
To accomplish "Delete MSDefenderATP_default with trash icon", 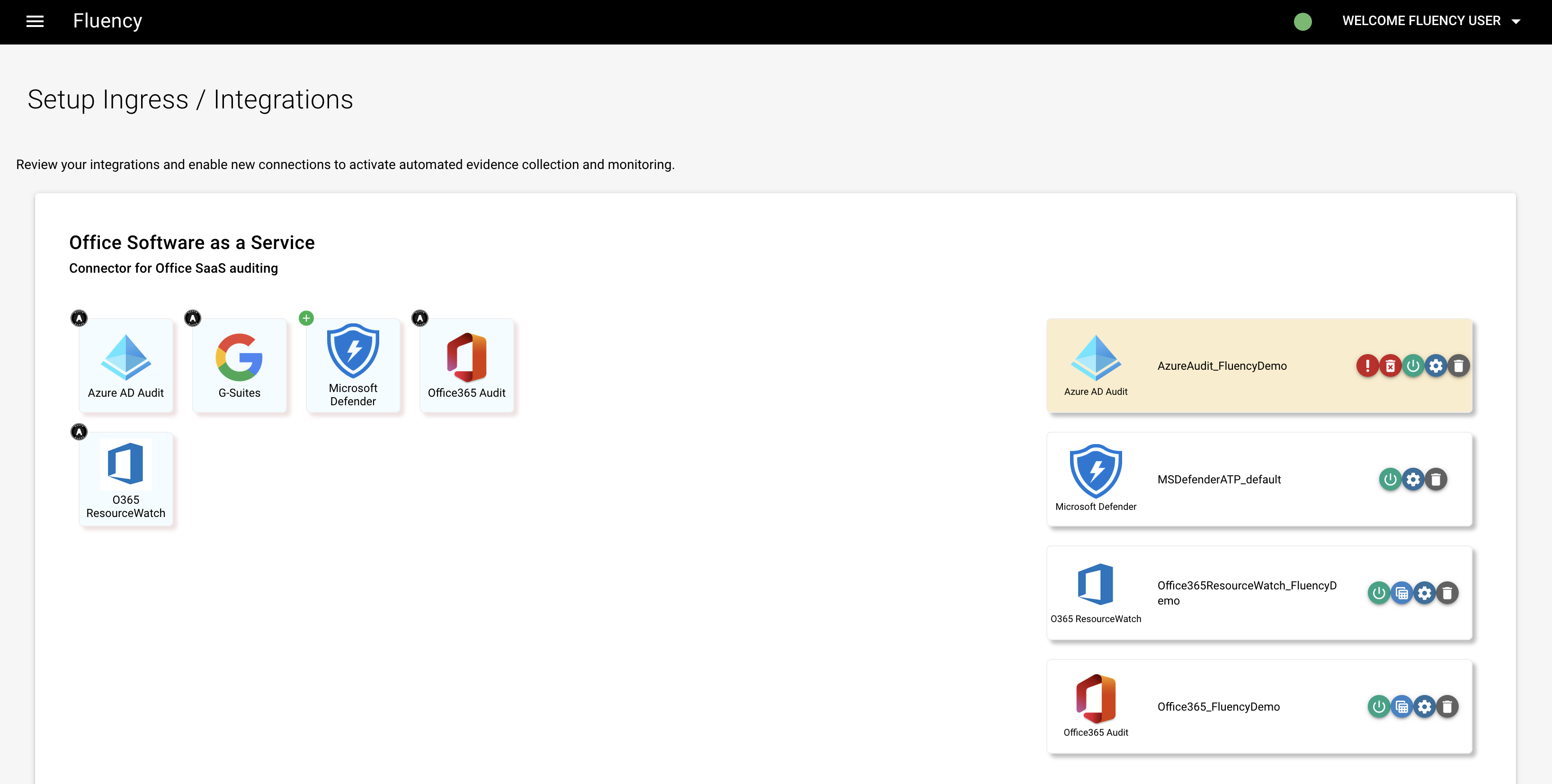I will 1436,480.
